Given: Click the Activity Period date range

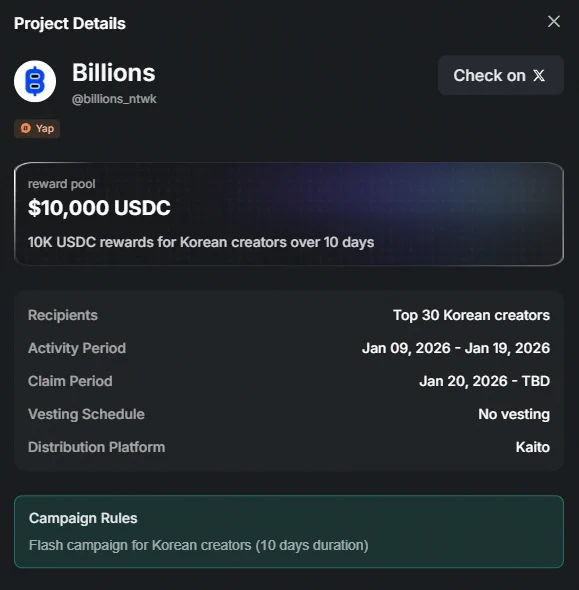Looking at the screenshot, I should coord(456,348).
